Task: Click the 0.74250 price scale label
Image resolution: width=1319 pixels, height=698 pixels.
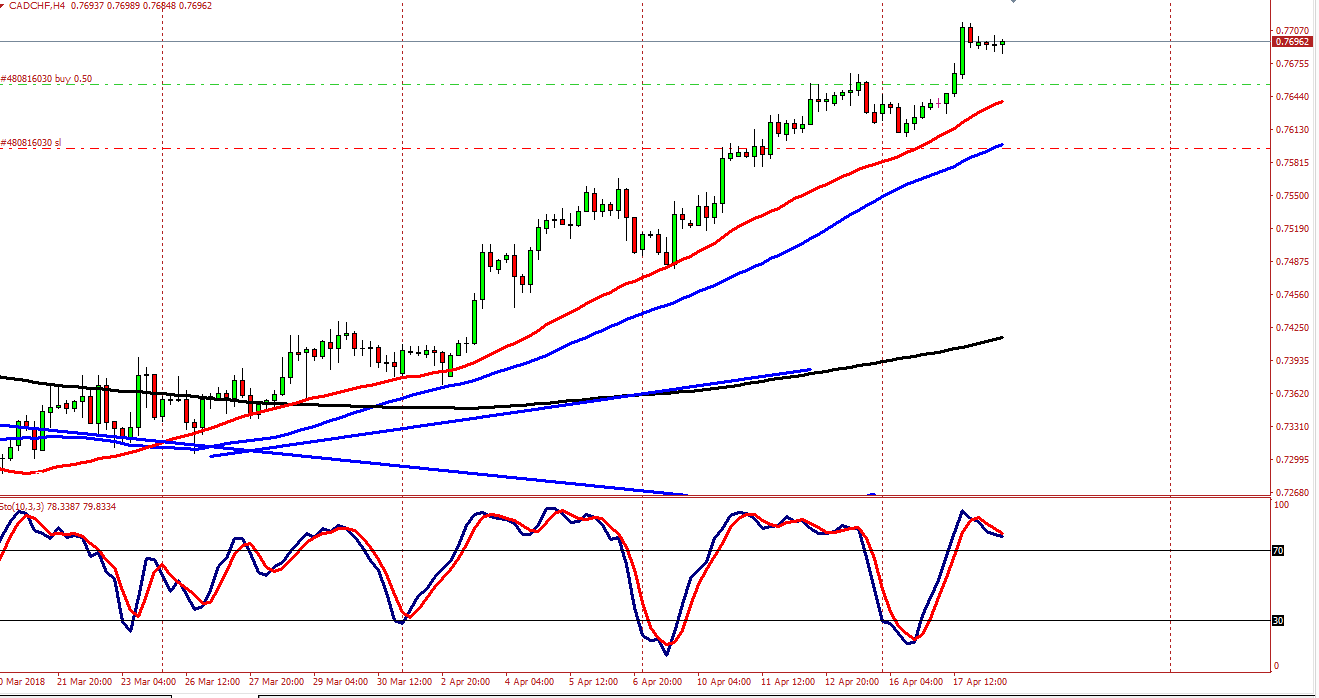Action: pyautogui.click(x=1291, y=328)
